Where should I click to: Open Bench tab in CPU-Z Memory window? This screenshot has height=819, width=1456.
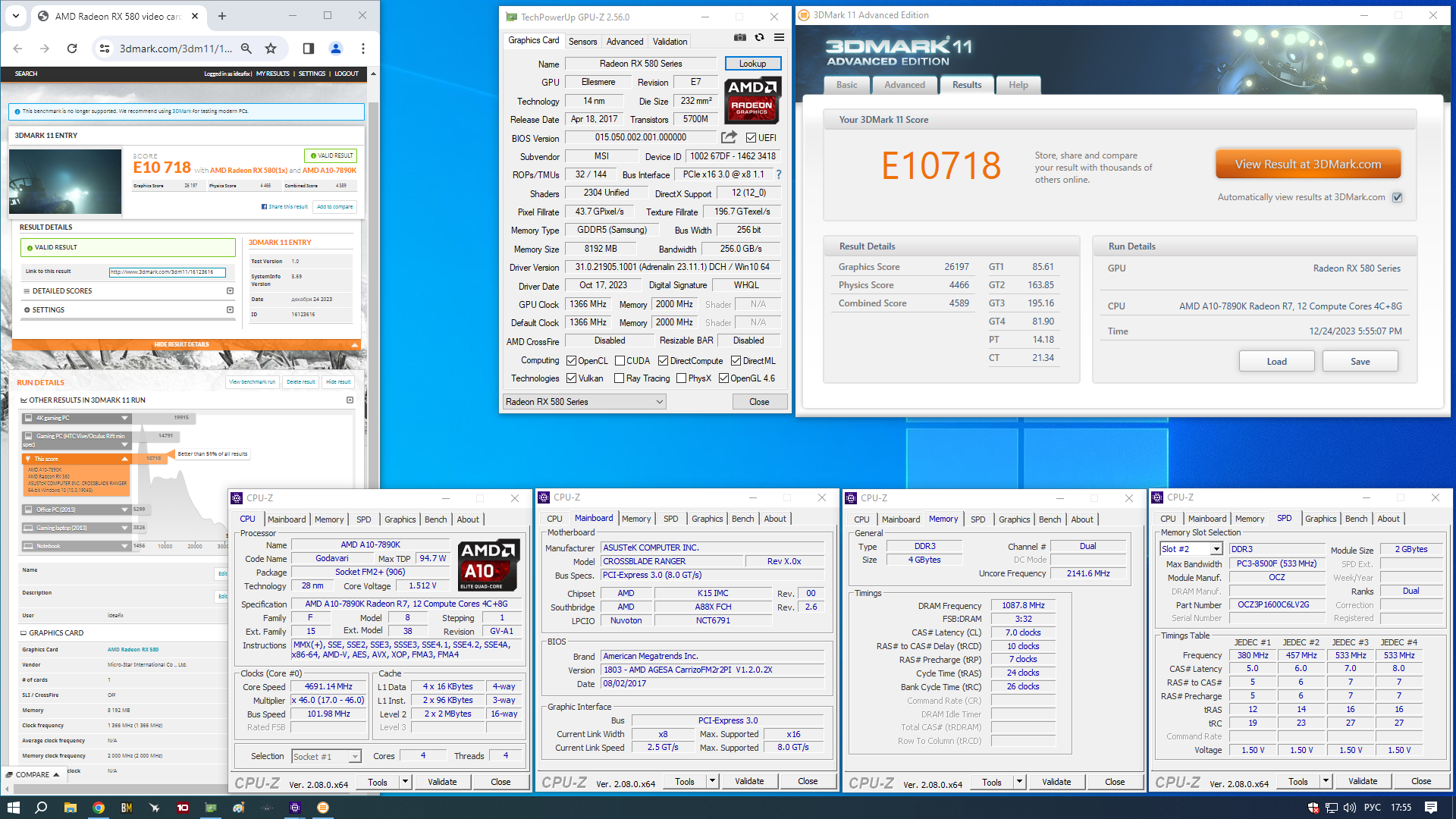point(1050,519)
